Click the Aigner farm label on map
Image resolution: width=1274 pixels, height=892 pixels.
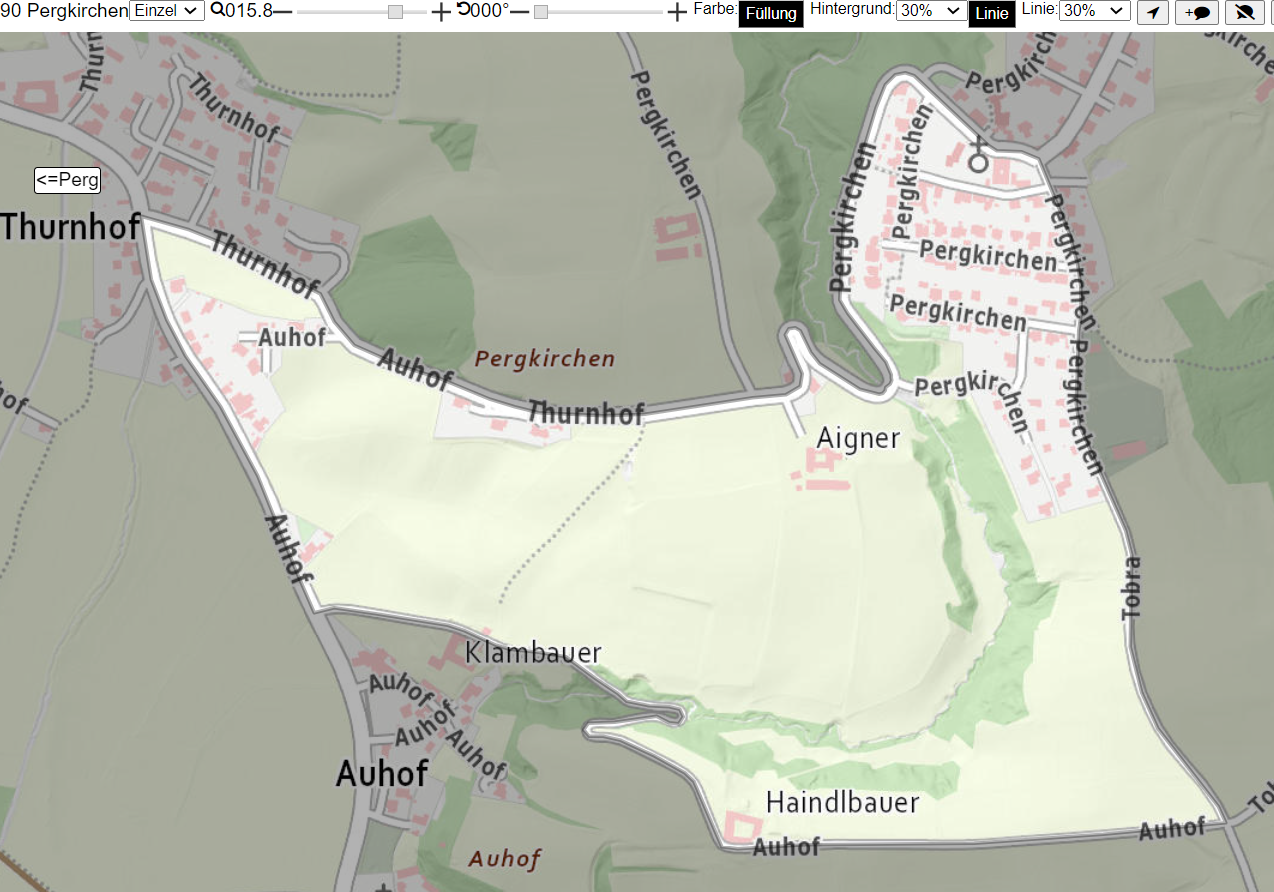point(859,438)
